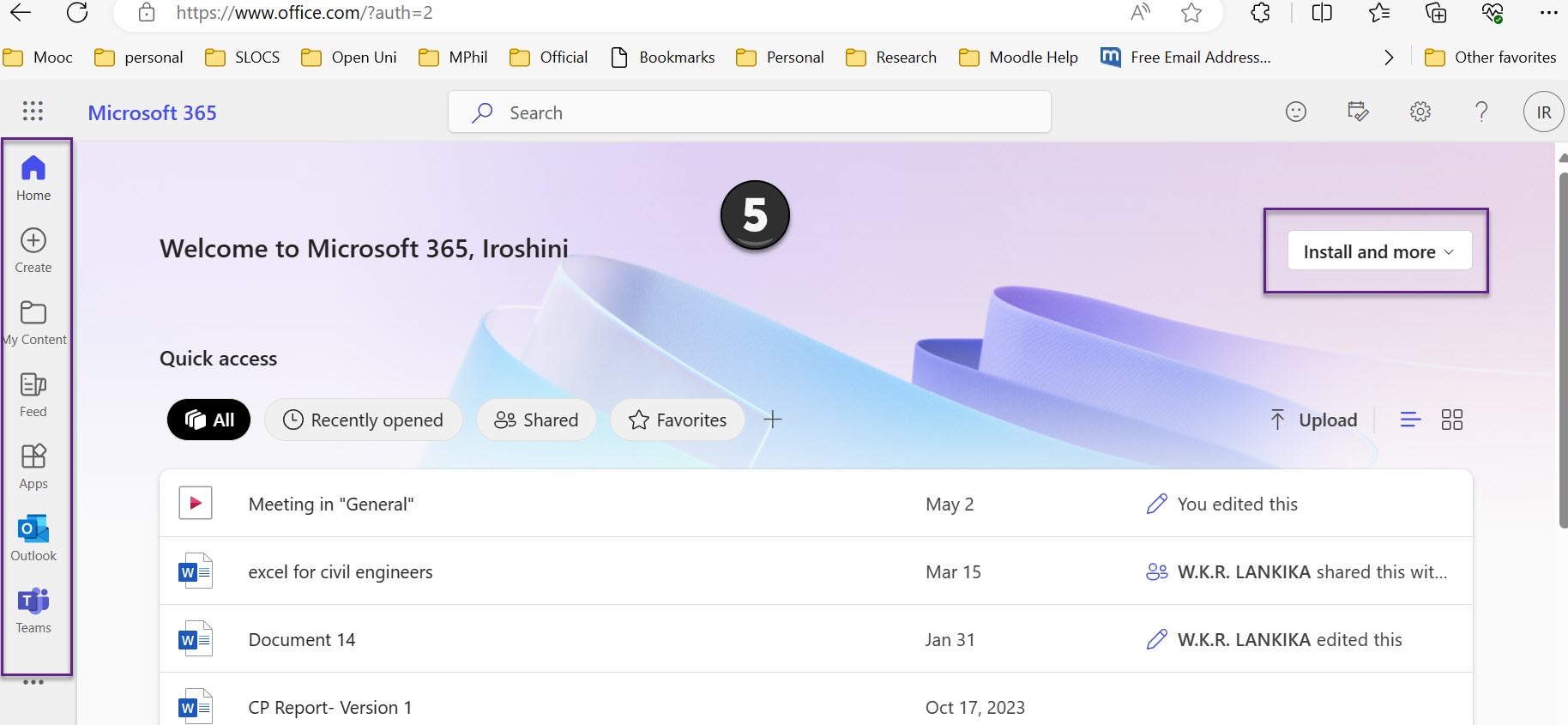Open the Moodle Help bookmarks folder
The height and width of the screenshot is (725, 1568).
(x=1019, y=57)
